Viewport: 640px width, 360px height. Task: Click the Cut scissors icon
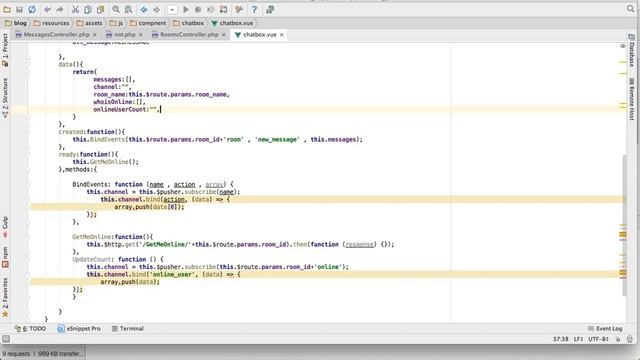[76, 9]
